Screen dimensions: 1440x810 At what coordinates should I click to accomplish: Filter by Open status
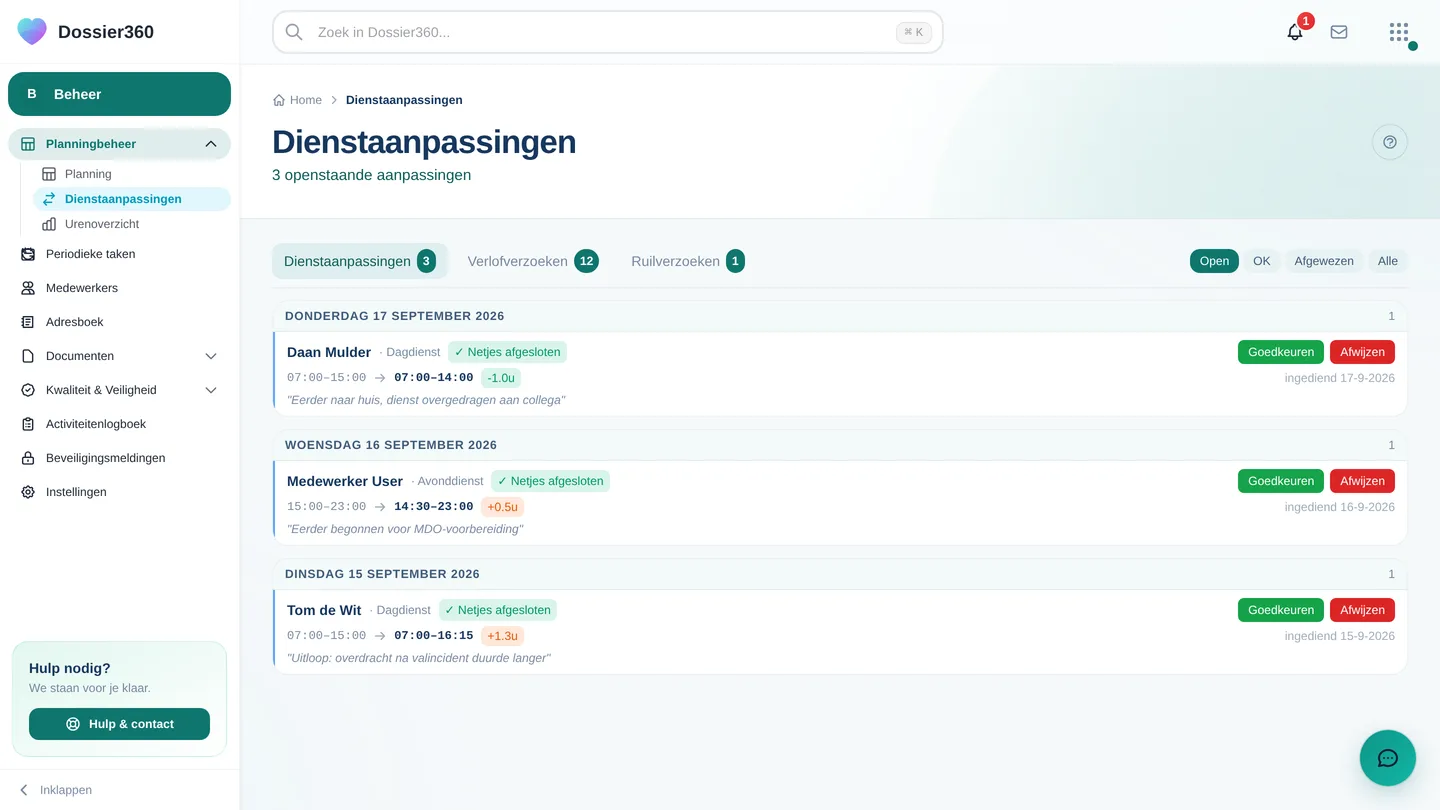[x=1214, y=261]
